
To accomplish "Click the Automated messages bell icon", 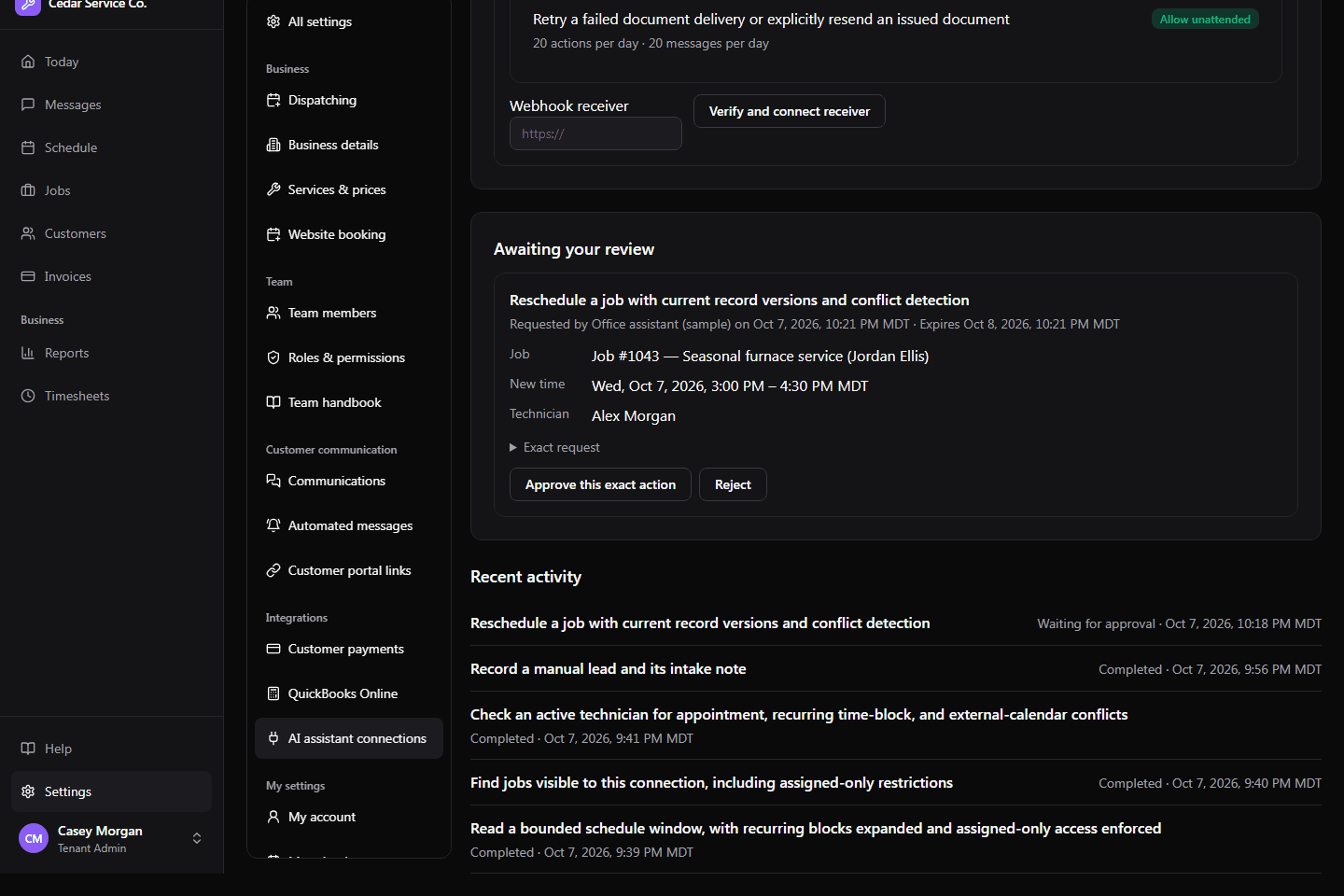I will pos(273,525).
